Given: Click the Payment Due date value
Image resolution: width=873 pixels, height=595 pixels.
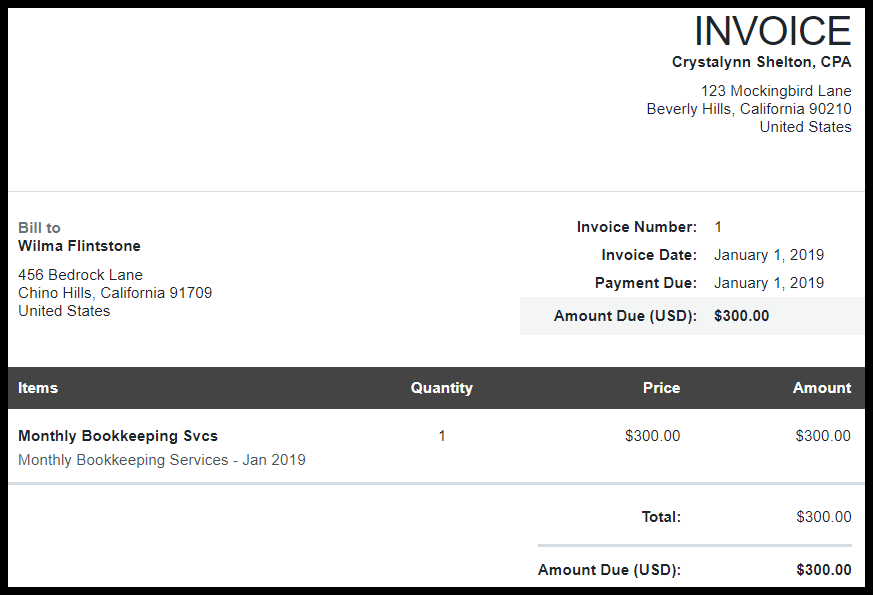Looking at the screenshot, I should [769, 283].
